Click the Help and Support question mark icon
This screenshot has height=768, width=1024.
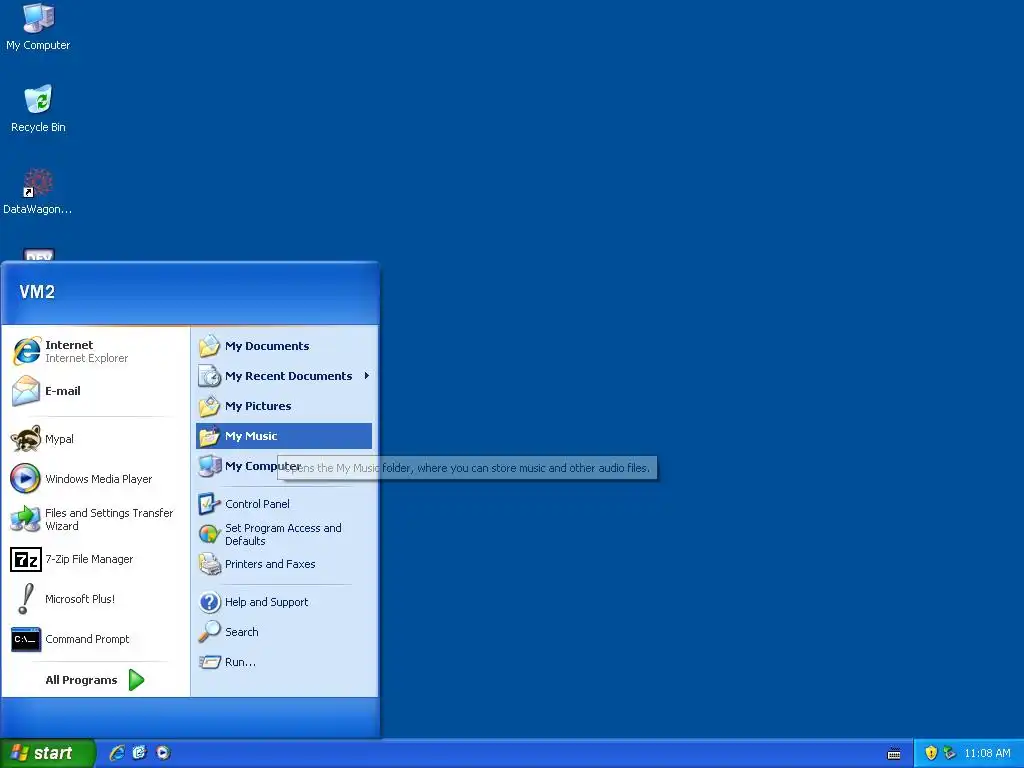coord(210,601)
